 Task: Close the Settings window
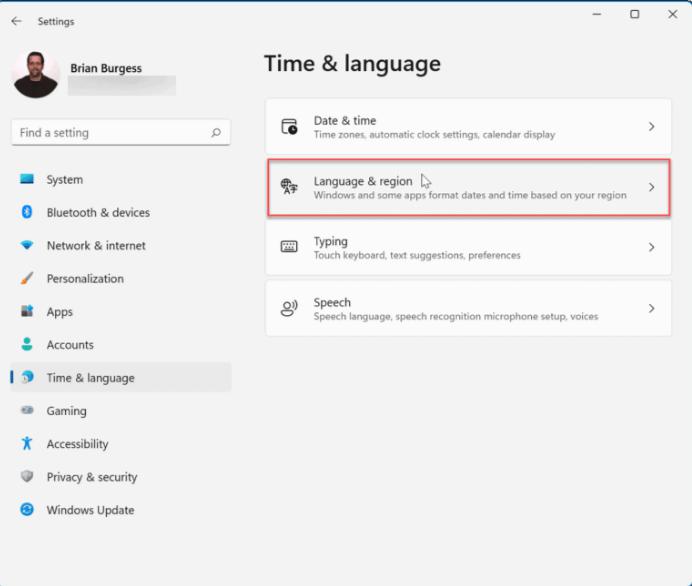(673, 15)
